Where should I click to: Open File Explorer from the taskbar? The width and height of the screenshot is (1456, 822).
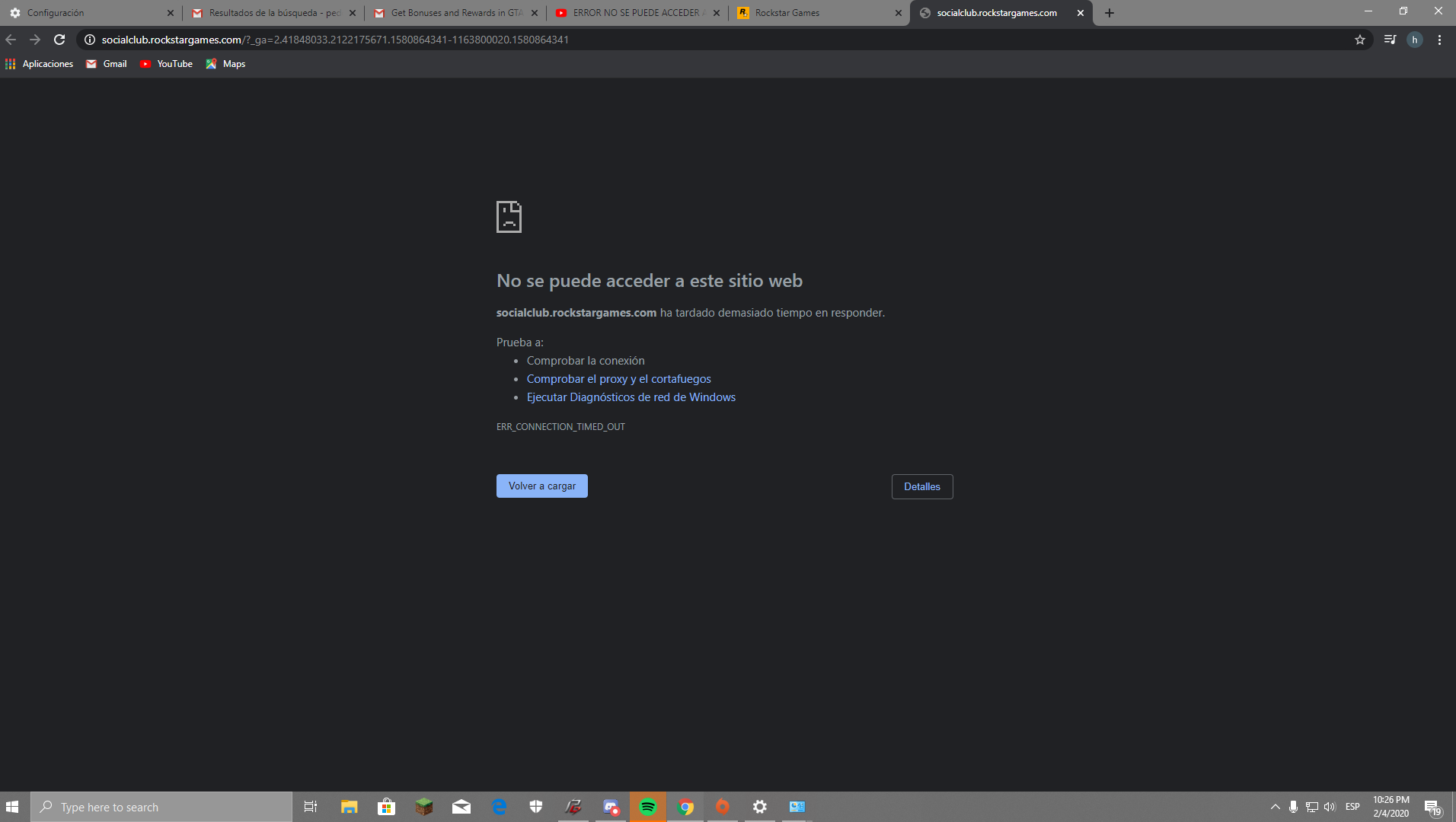(349, 807)
